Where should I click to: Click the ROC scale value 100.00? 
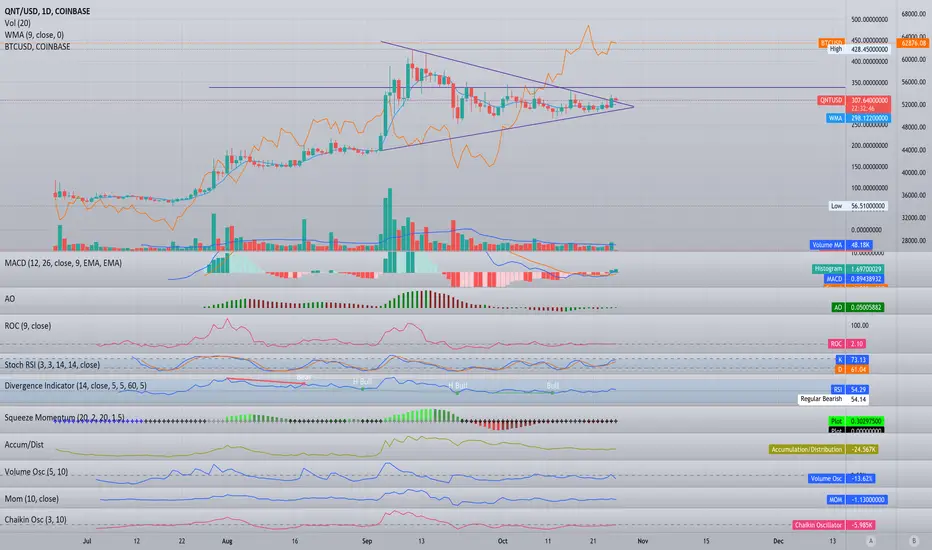click(x=860, y=325)
